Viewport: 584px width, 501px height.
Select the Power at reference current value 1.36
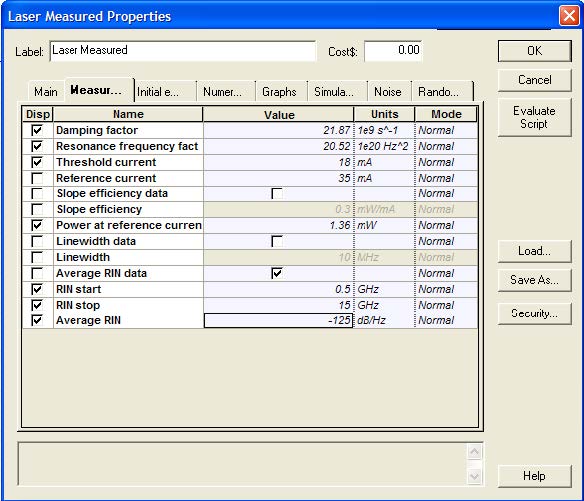coord(278,225)
